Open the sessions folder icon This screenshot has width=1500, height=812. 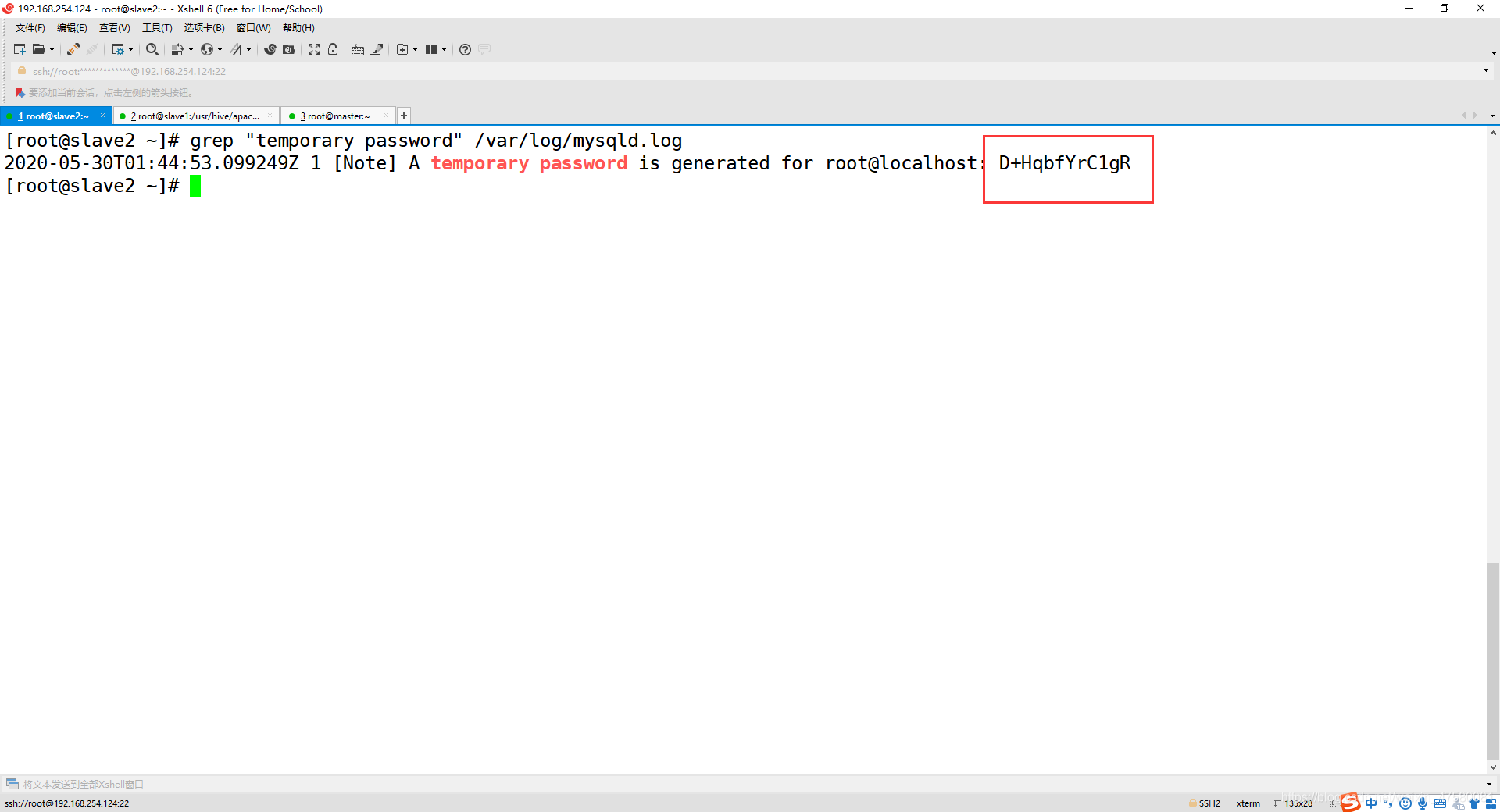38,49
